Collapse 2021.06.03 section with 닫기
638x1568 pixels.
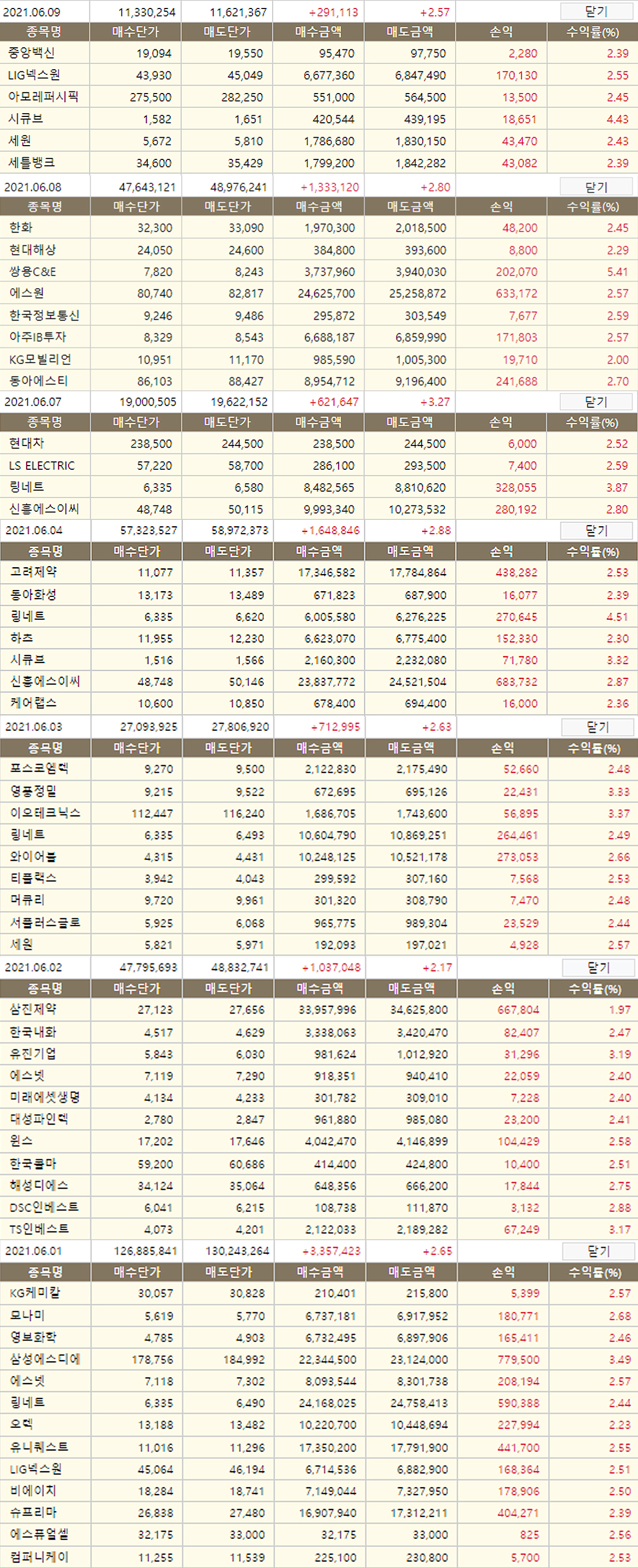click(597, 727)
